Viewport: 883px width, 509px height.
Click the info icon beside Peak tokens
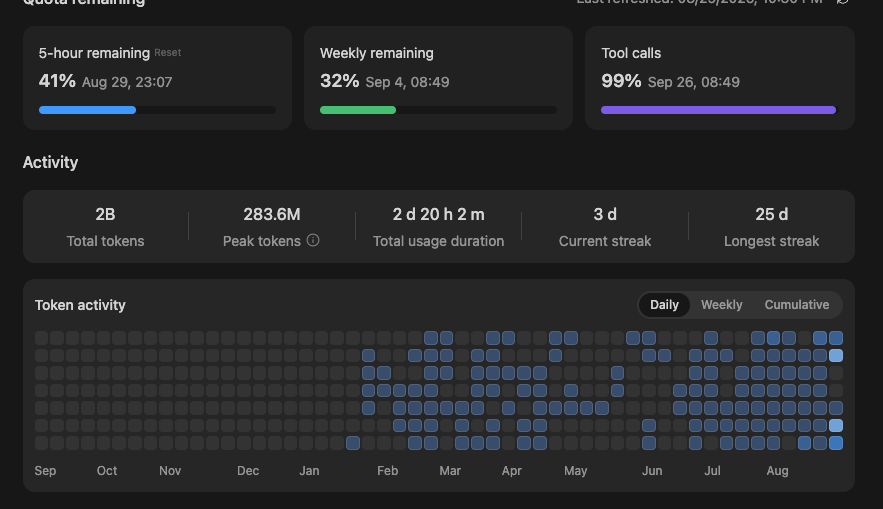[313, 240]
